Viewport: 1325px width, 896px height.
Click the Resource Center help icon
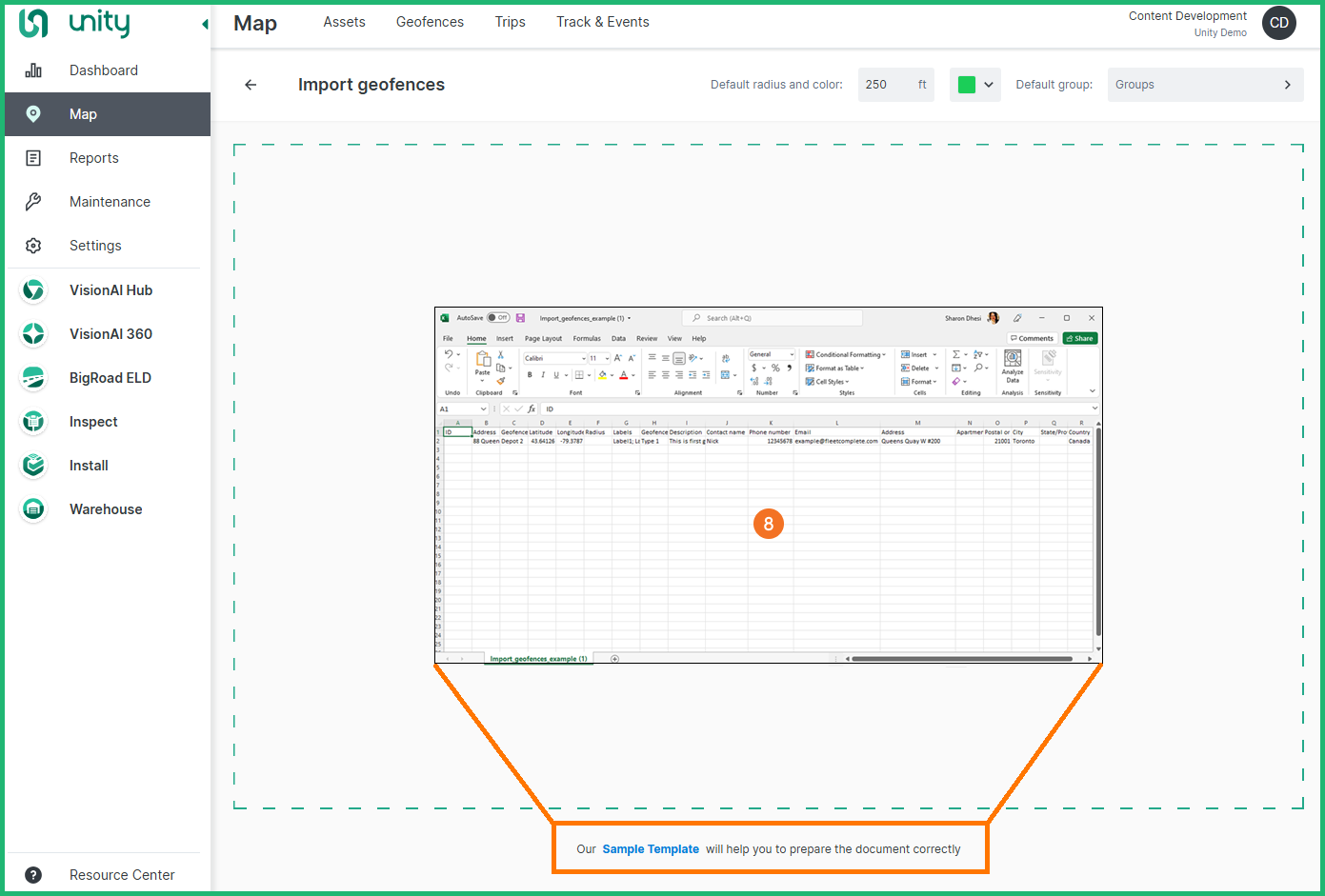33,875
